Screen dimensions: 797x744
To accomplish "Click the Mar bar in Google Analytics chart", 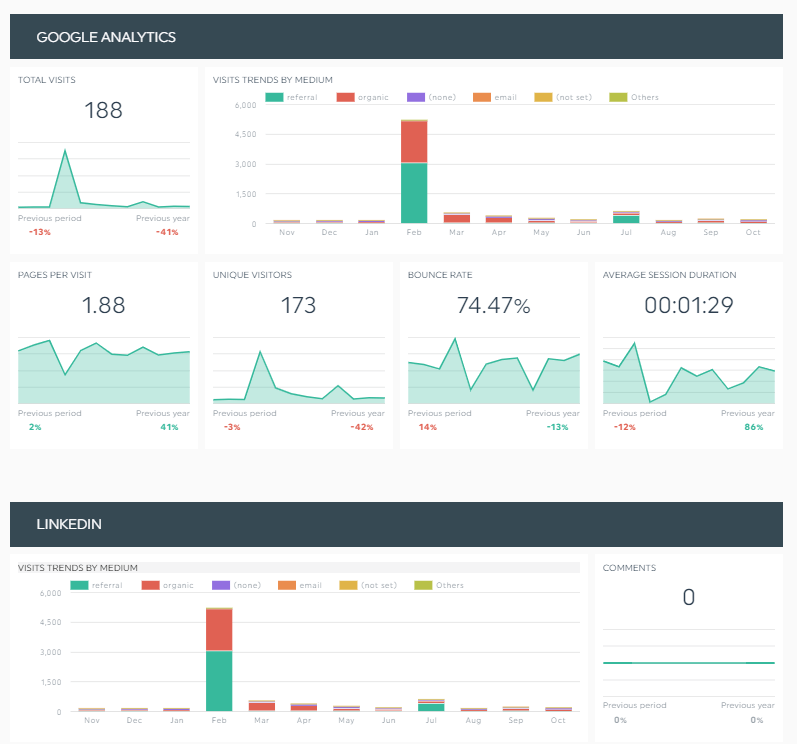I will click(x=456, y=218).
